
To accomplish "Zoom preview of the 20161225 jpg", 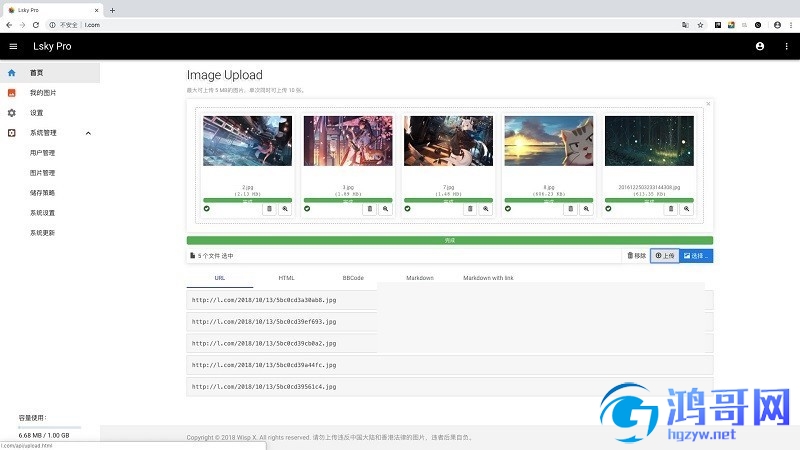I will click(687, 209).
